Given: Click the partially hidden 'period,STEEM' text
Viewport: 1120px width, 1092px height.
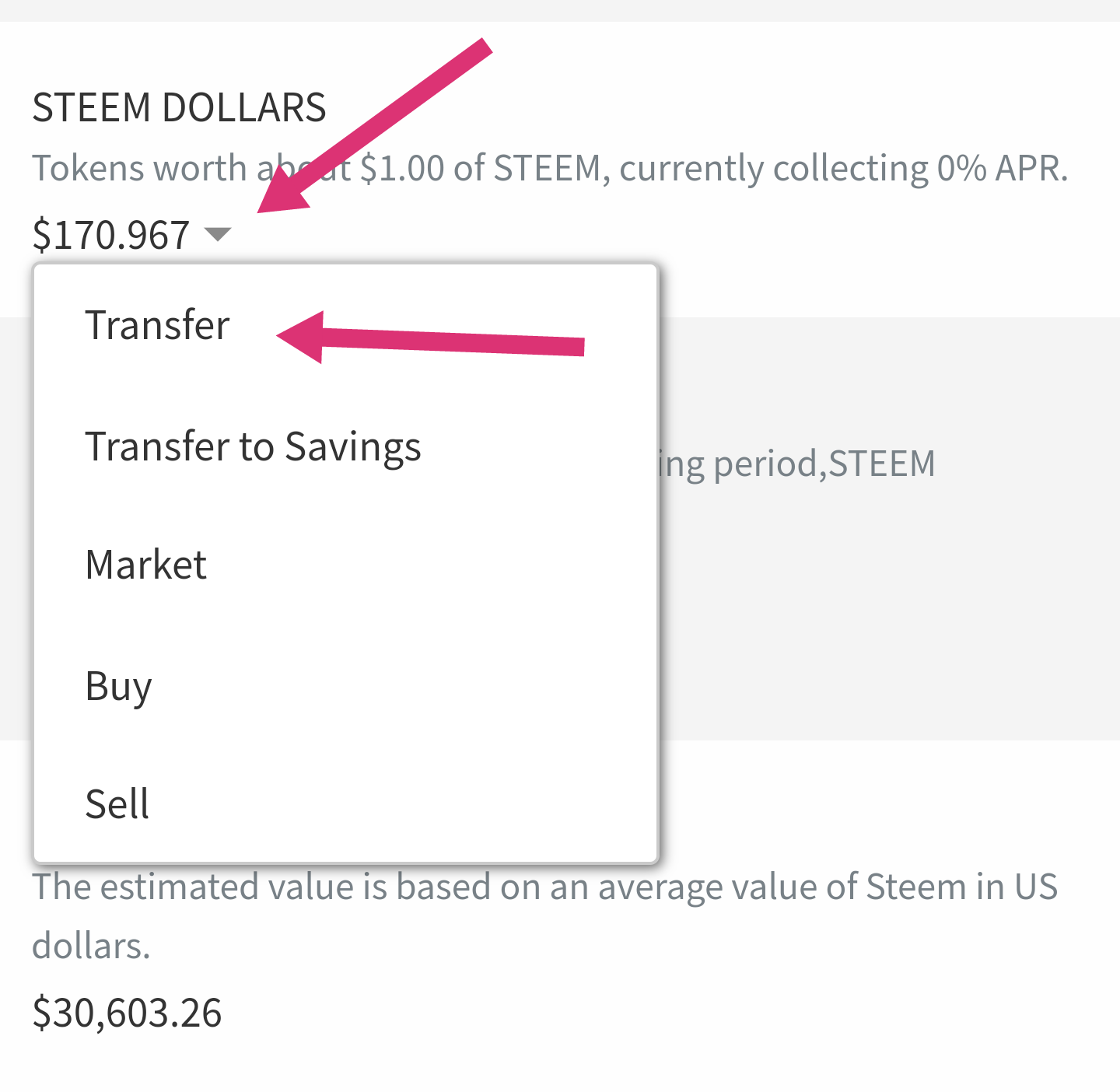Looking at the screenshot, I should [824, 464].
